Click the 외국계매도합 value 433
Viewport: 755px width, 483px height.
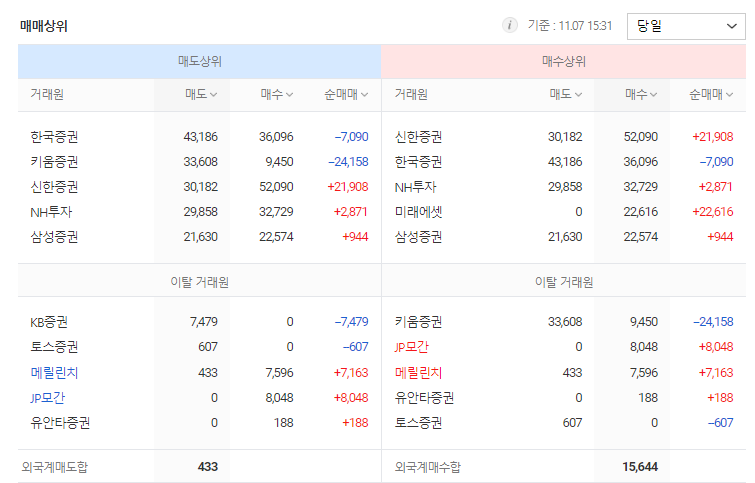[208, 467]
